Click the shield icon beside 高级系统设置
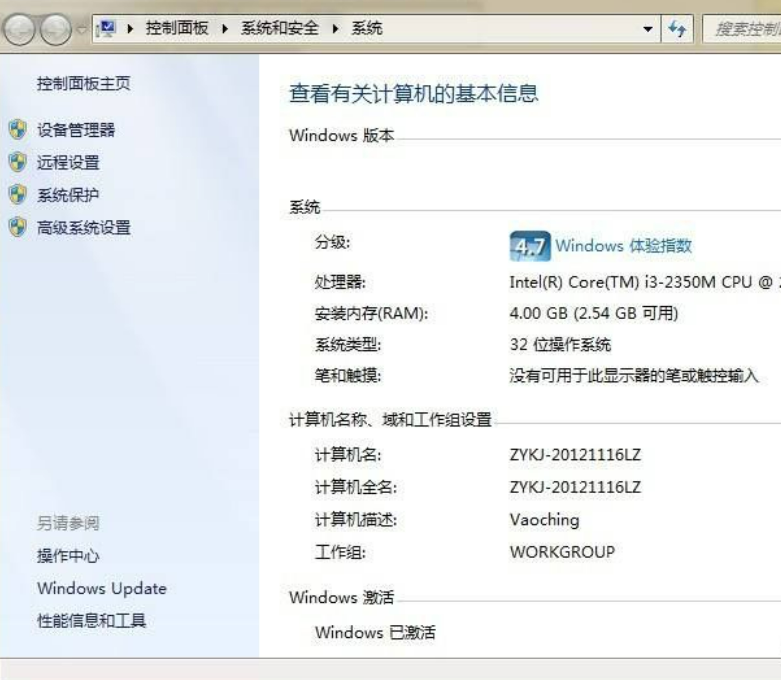This screenshot has height=680, width=781. [x=17, y=227]
